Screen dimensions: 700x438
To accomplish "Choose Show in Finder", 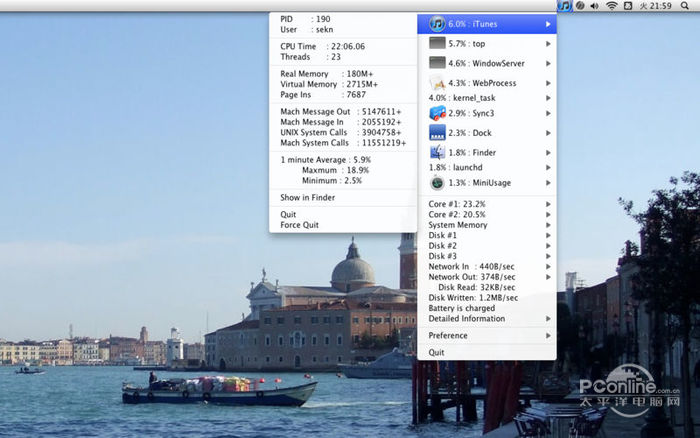I will point(307,198).
